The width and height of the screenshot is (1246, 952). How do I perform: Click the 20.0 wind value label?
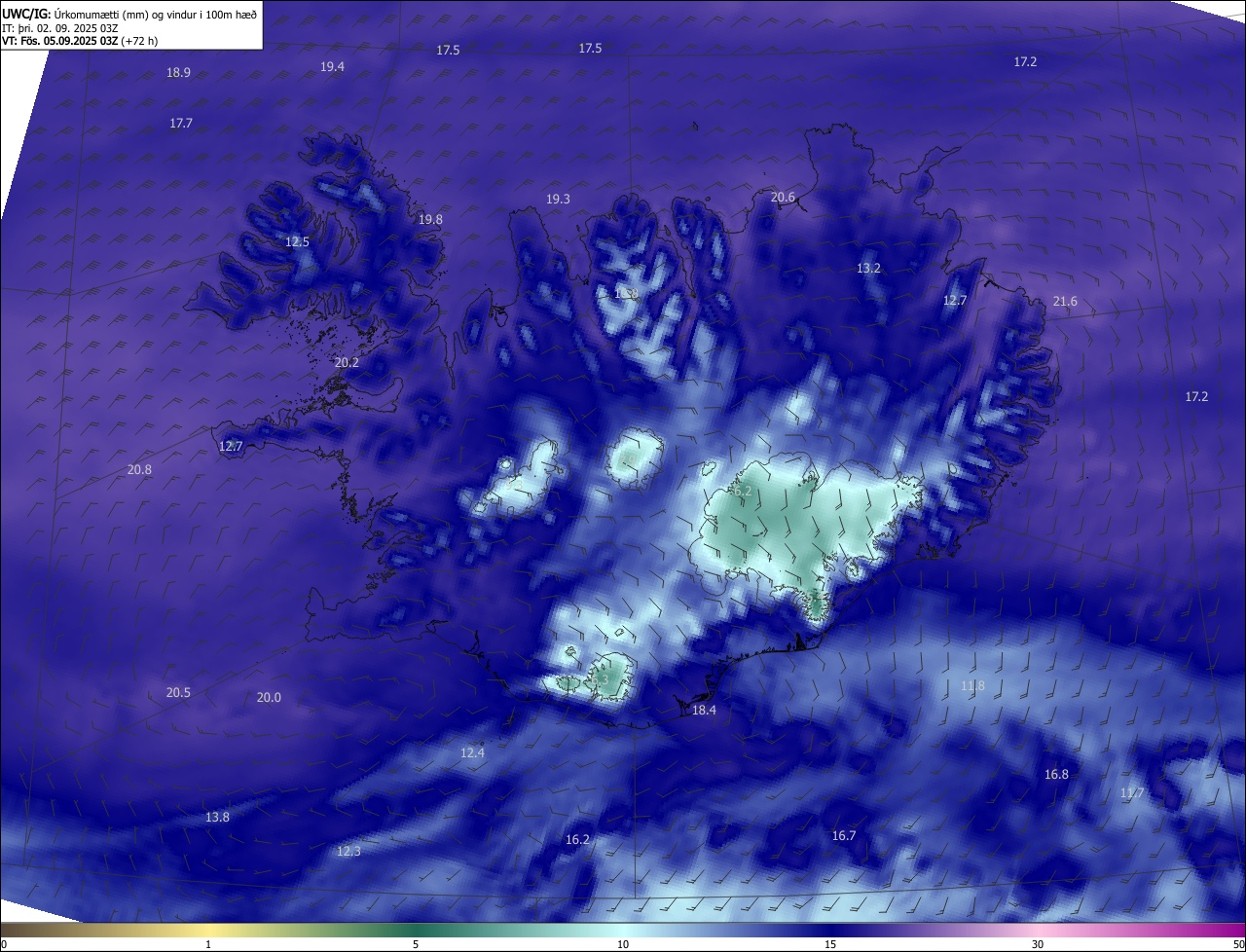(269, 697)
